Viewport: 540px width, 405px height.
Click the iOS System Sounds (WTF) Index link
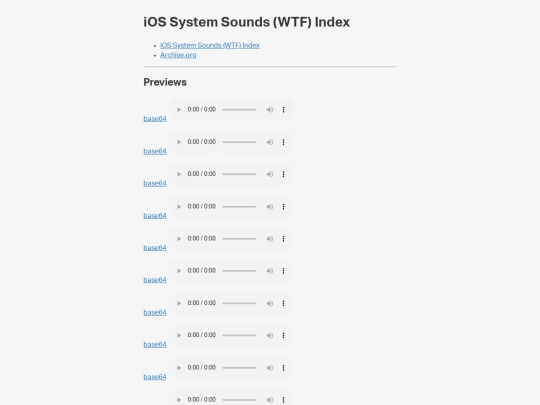coord(209,45)
